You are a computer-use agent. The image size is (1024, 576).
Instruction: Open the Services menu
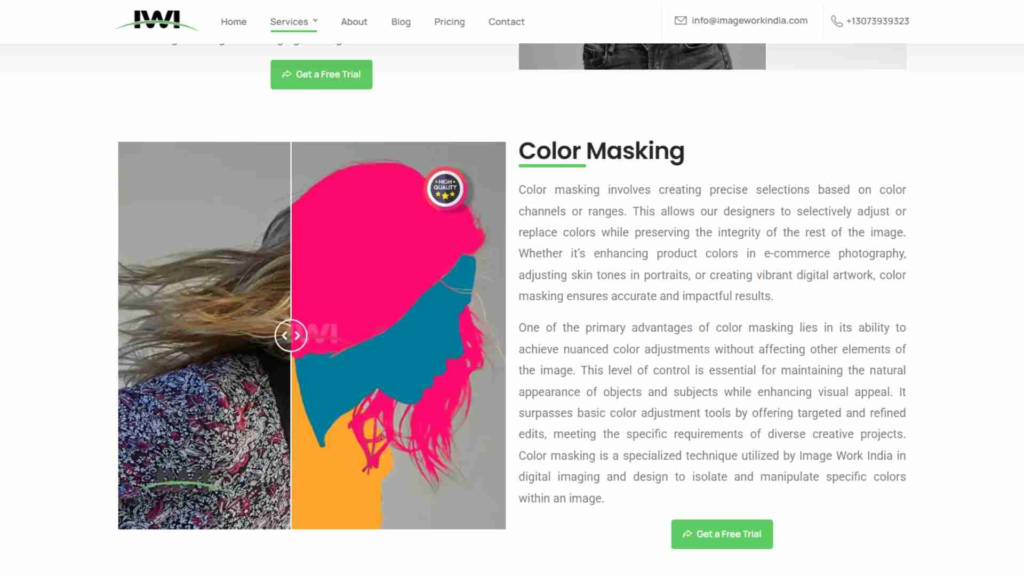click(289, 22)
